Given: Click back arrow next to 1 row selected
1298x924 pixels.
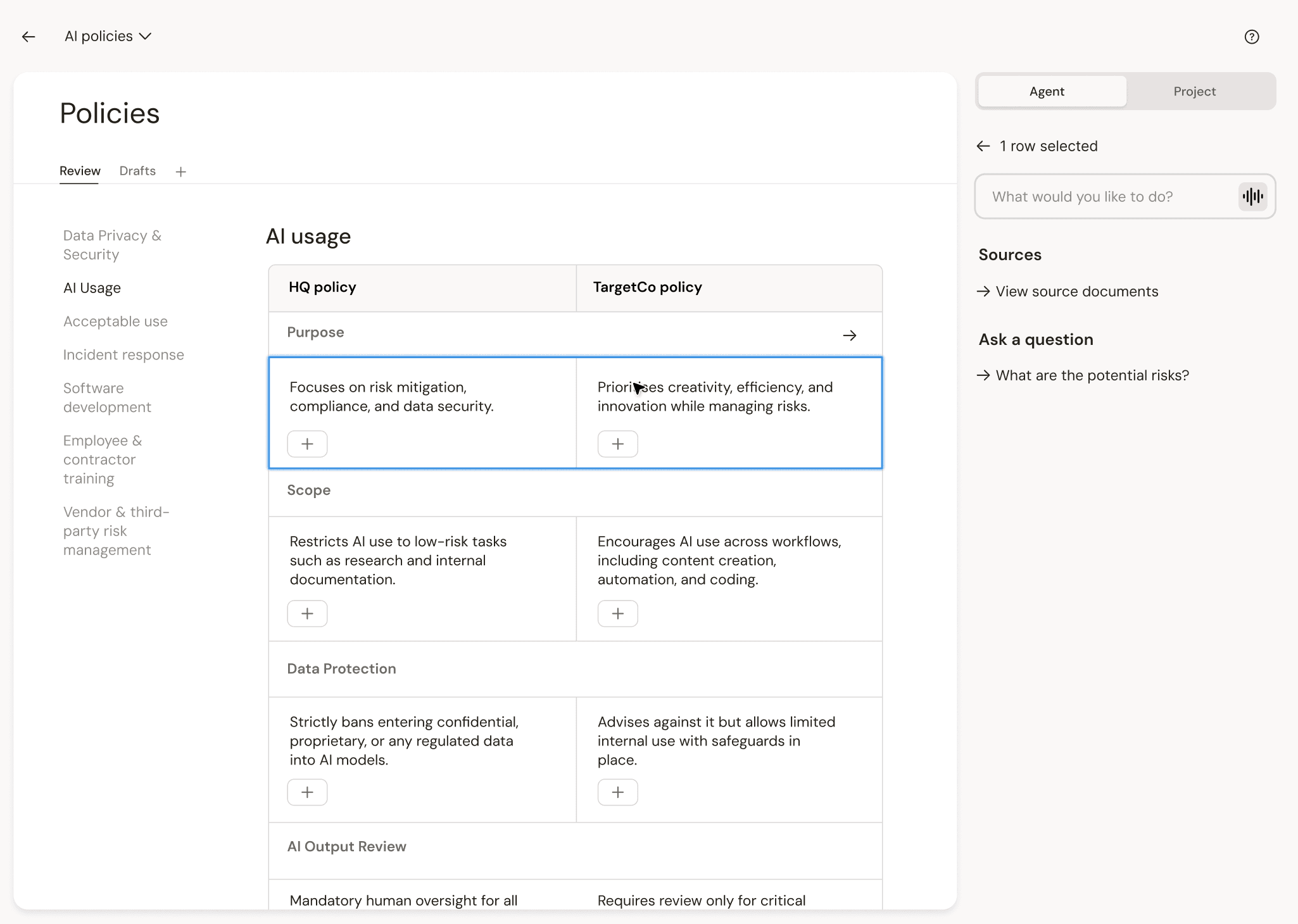Looking at the screenshot, I should click(x=983, y=146).
